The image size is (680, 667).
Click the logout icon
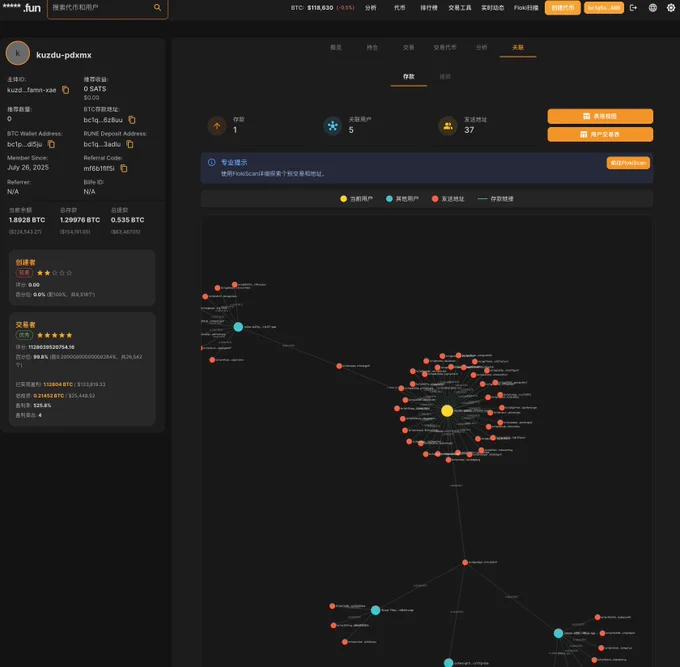[x=633, y=8]
